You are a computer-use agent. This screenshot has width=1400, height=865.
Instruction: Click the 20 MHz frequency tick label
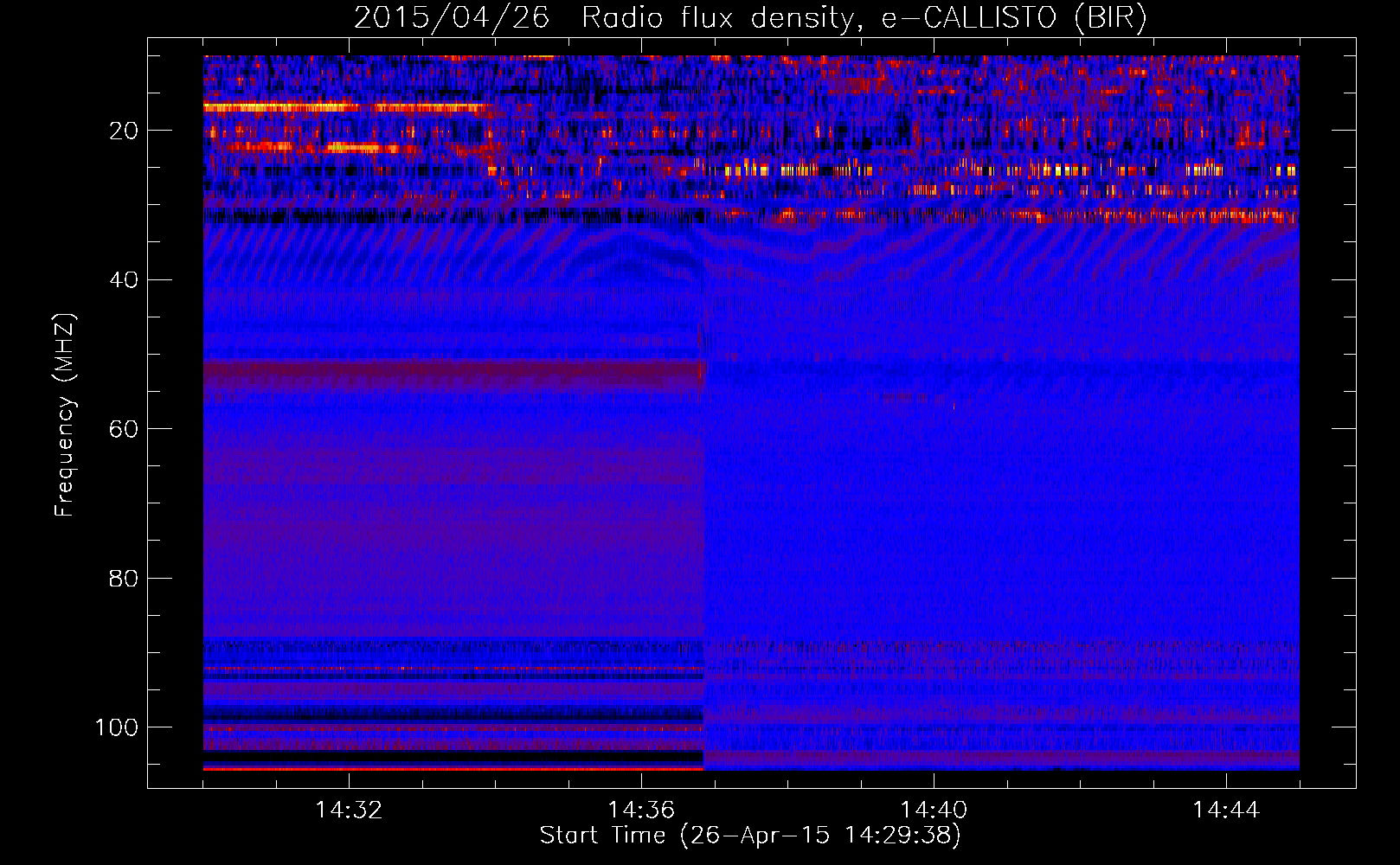(124, 131)
